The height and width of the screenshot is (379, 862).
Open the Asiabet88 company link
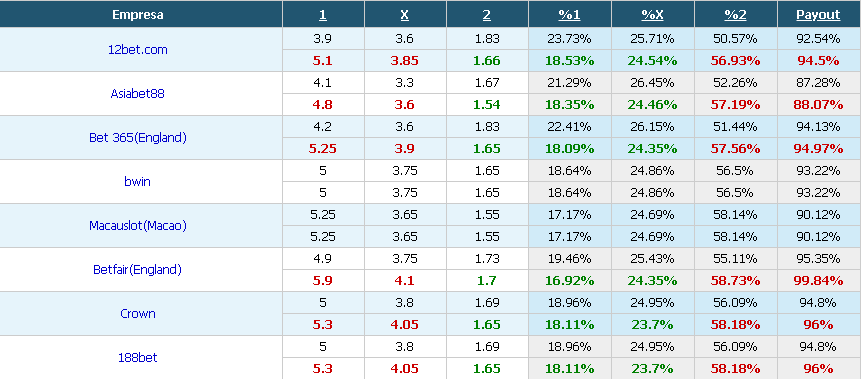pyautogui.click(x=137, y=94)
